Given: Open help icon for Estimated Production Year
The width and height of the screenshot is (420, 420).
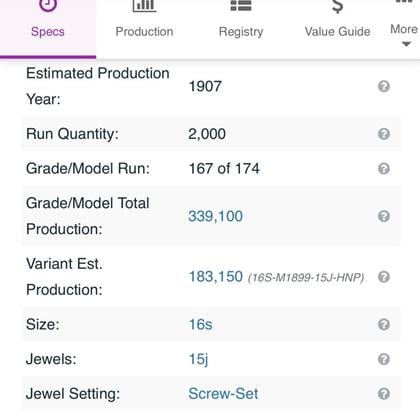Looking at the screenshot, I should point(384,87).
